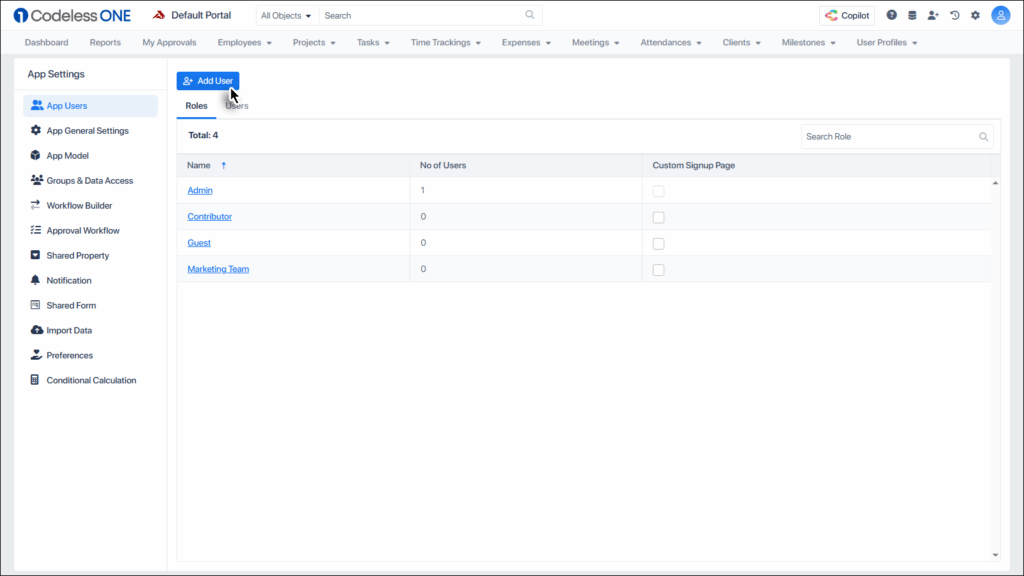The image size is (1024, 576).
Task: Open the Admin role link
Action: pos(200,190)
